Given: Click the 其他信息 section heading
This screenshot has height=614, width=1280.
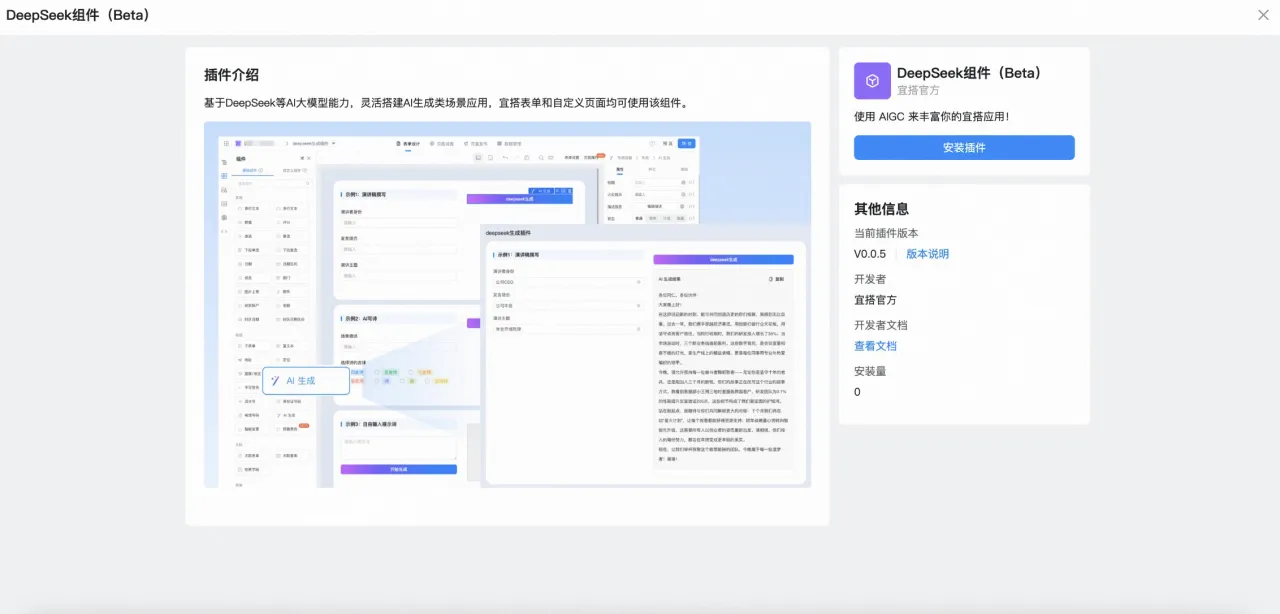Looking at the screenshot, I should (x=881, y=209).
